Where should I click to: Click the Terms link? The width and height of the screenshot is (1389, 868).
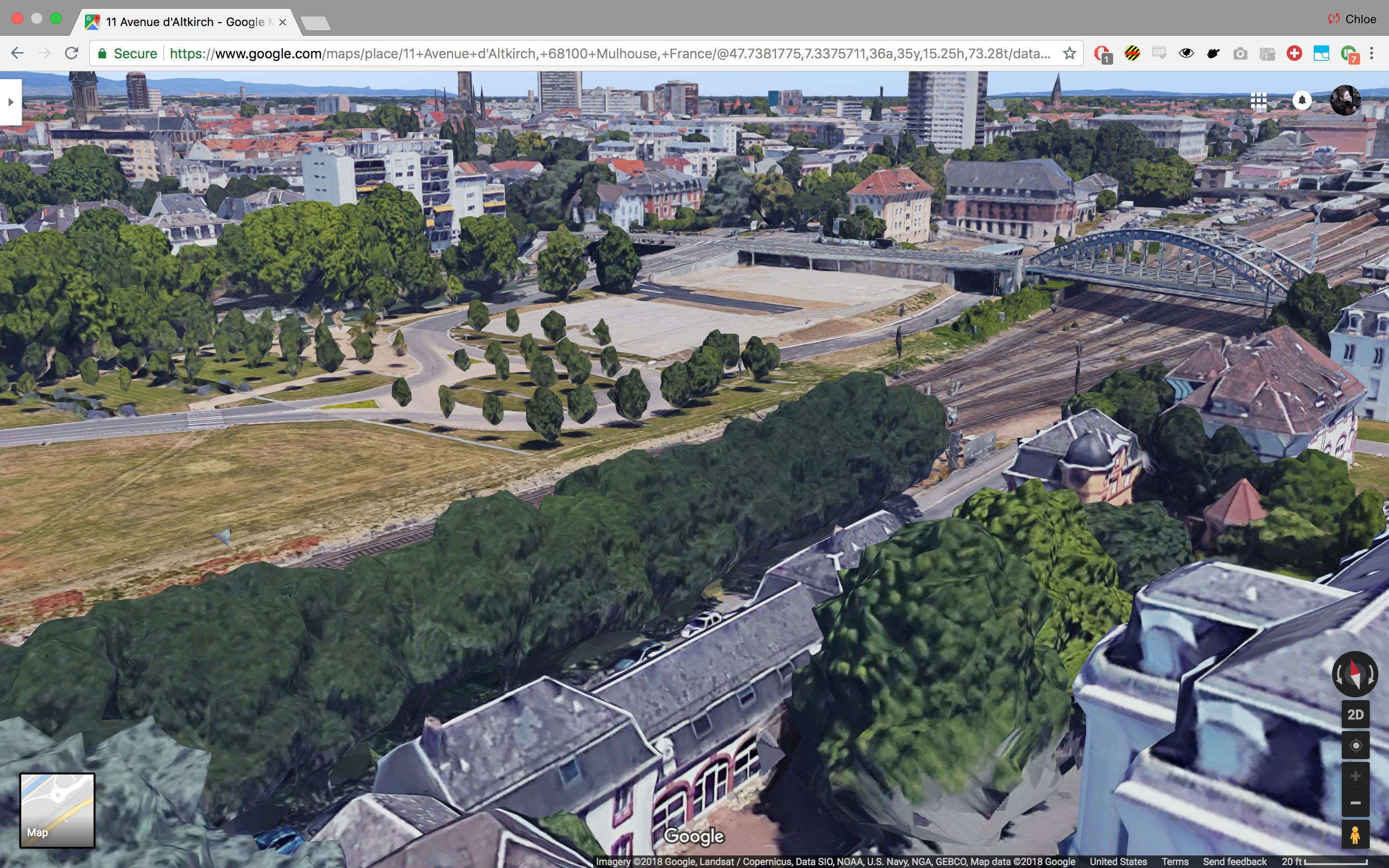pos(1174,862)
